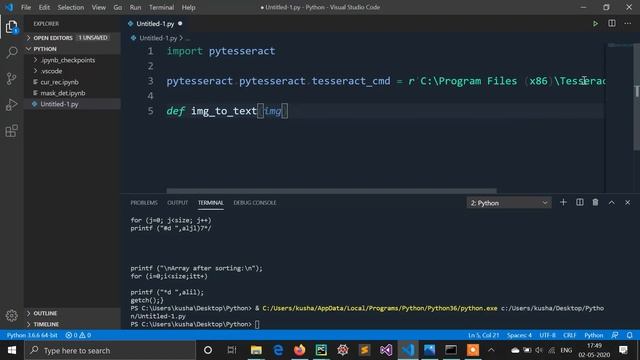Launch Firefox from taskbar
Image resolution: width=640 pixels, height=360 pixels.
[x=300, y=350]
